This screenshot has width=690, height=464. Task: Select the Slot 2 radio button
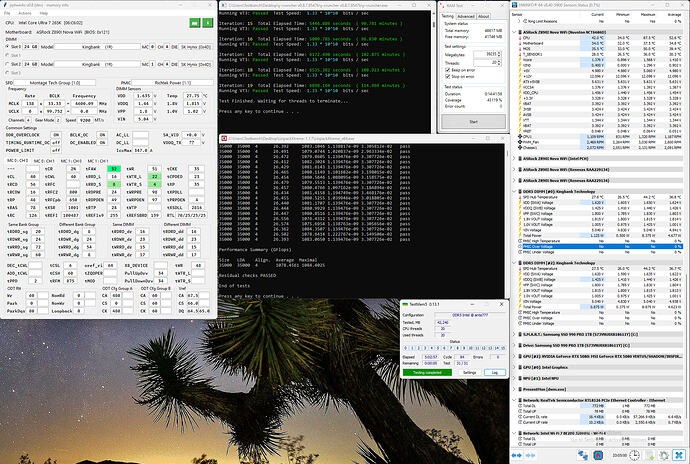[7, 64]
